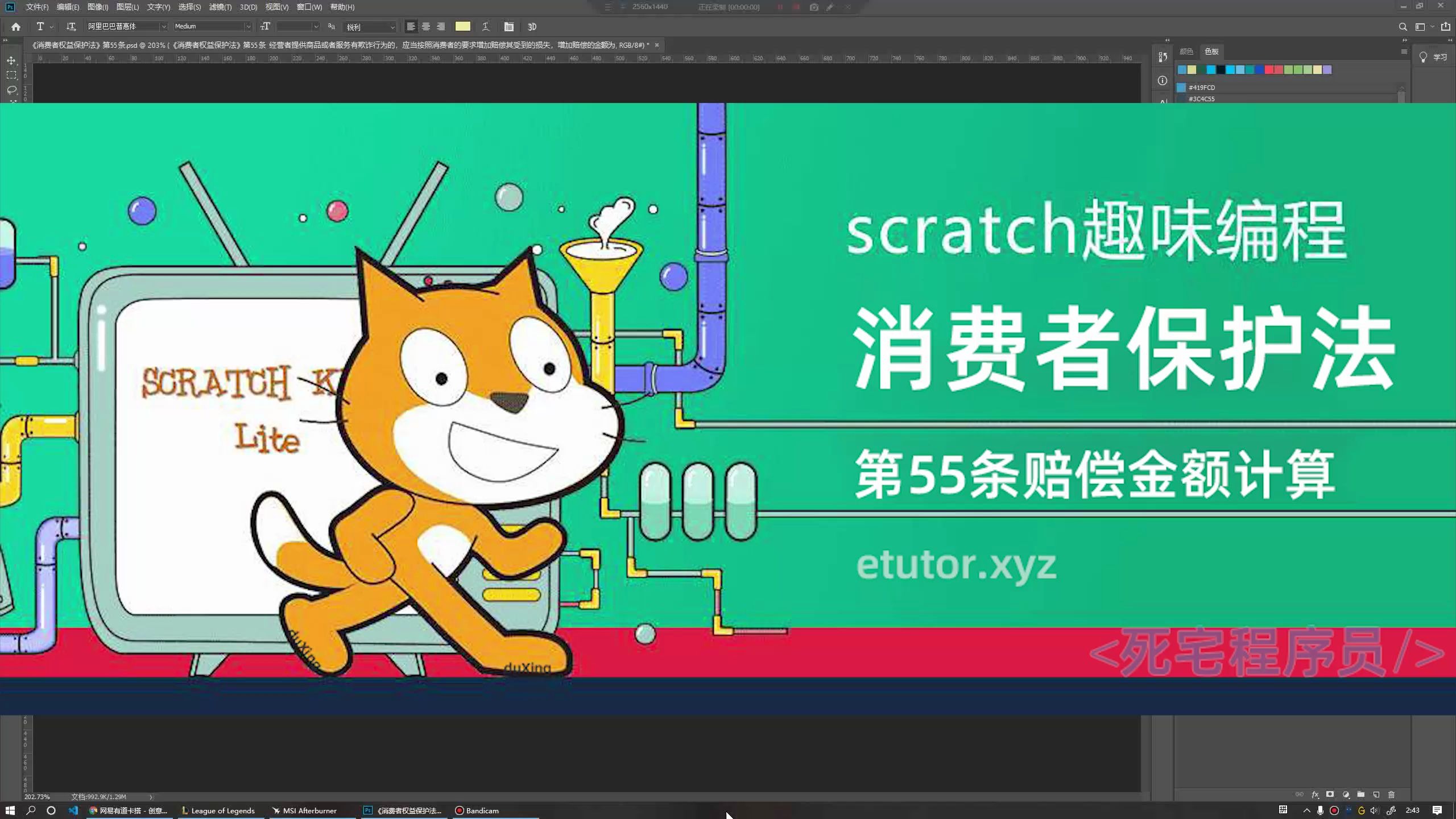The image size is (1456, 819).
Task: Click the League of Legends taskbar icon
Action: [x=219, y=810]
